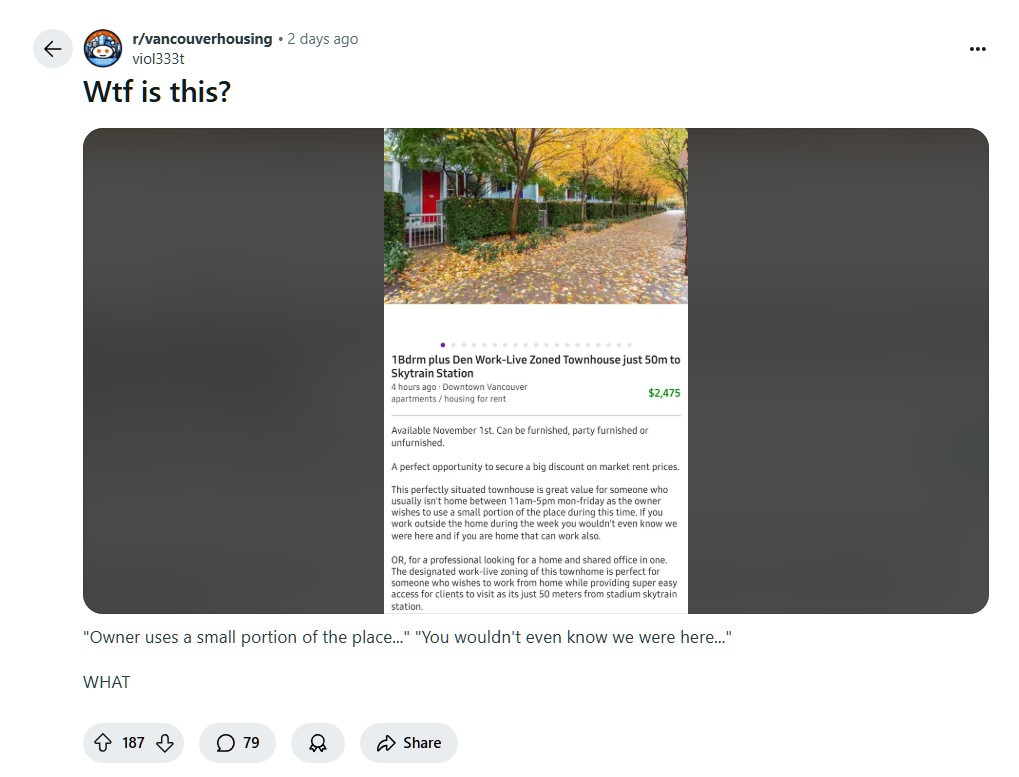
Task: Open the listing screenshot image
Action: [535, 370]
